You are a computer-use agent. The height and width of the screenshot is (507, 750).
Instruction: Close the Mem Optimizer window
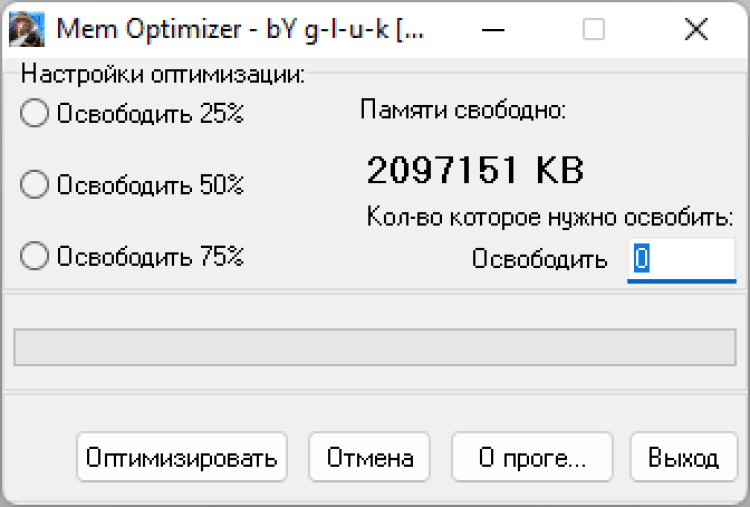695,30
